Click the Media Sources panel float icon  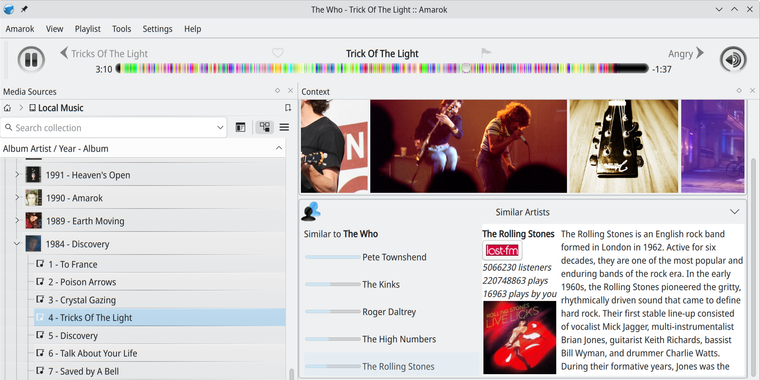[277, 91]
